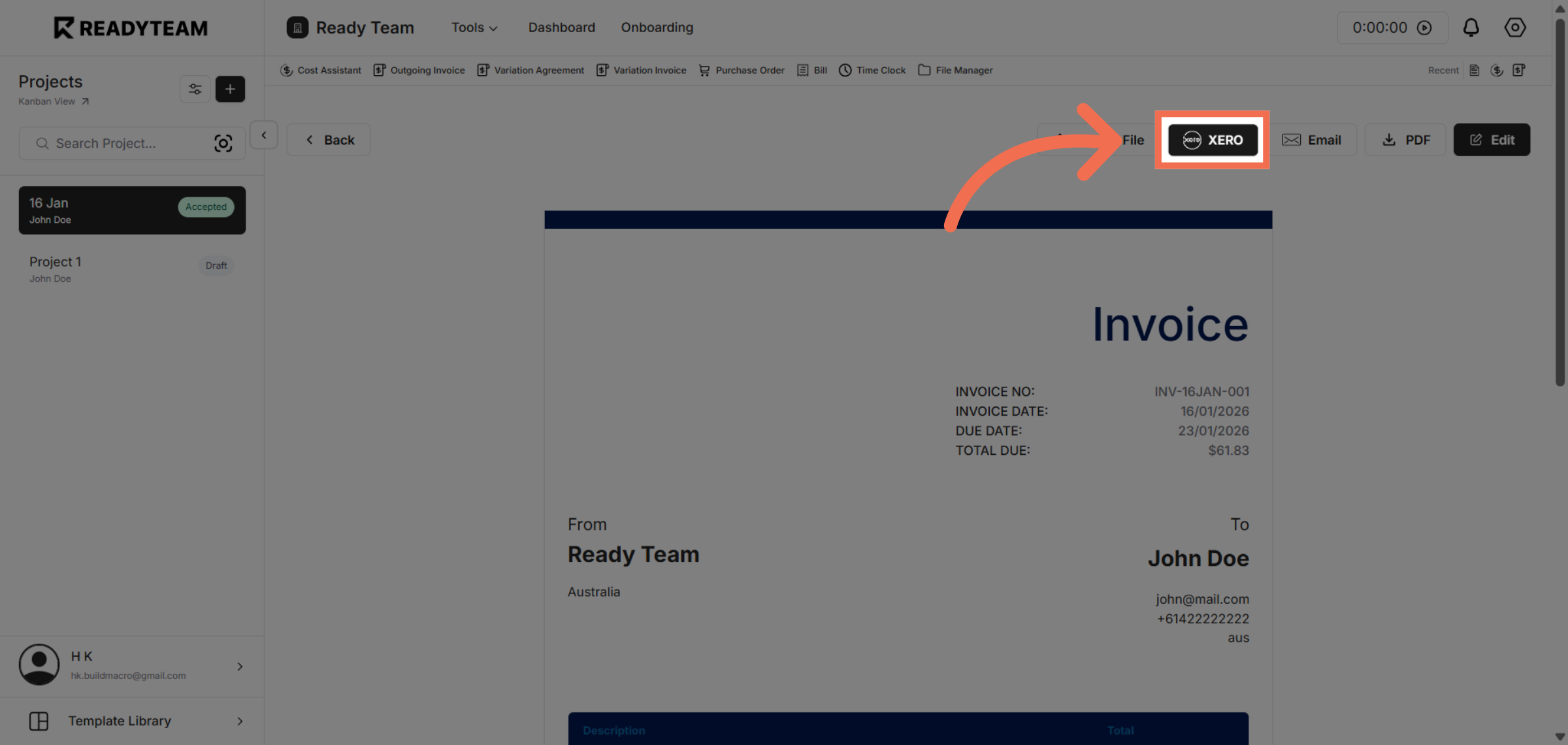Collapse the Projects sidebar panel

coord(264,135)
